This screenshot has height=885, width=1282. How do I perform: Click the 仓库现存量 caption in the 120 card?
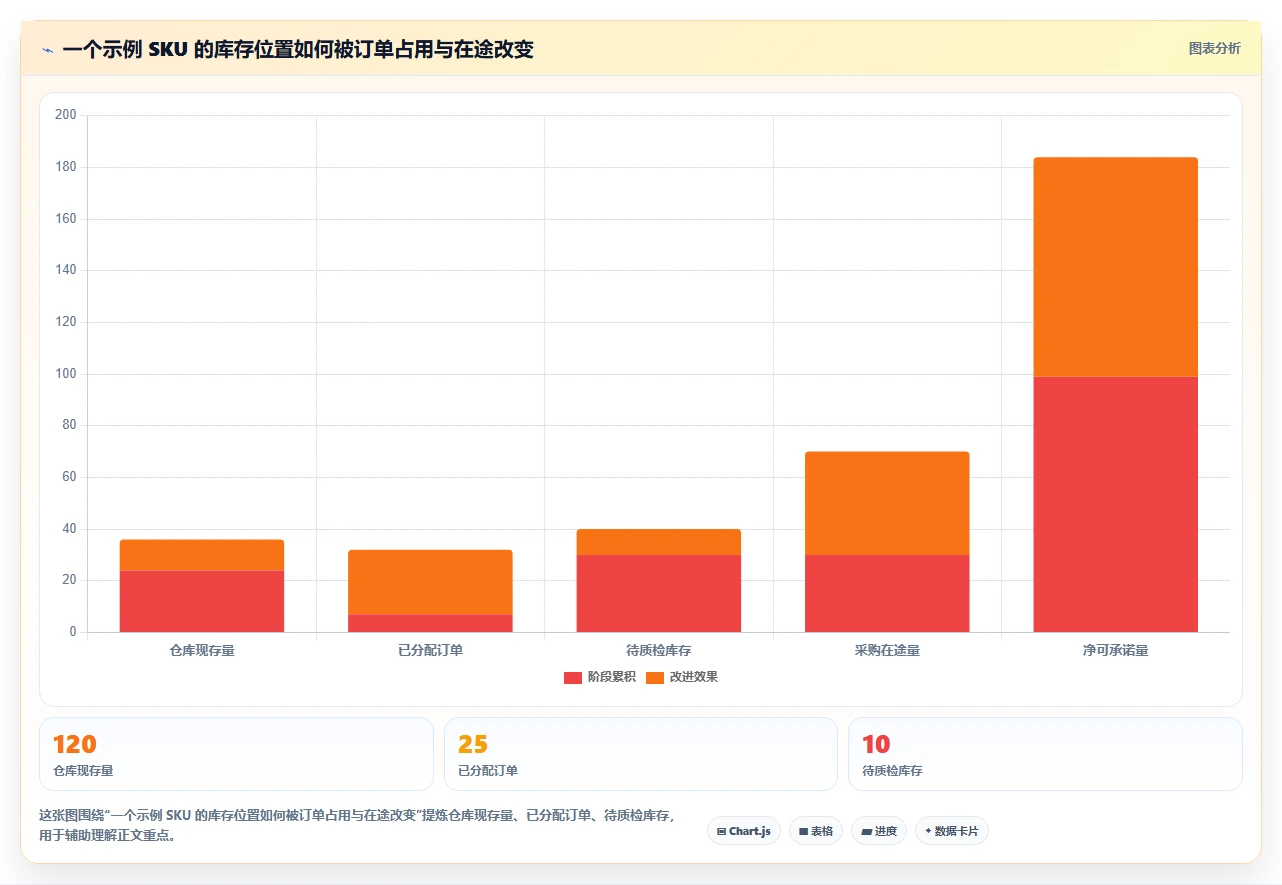click(x=83, y=771)
